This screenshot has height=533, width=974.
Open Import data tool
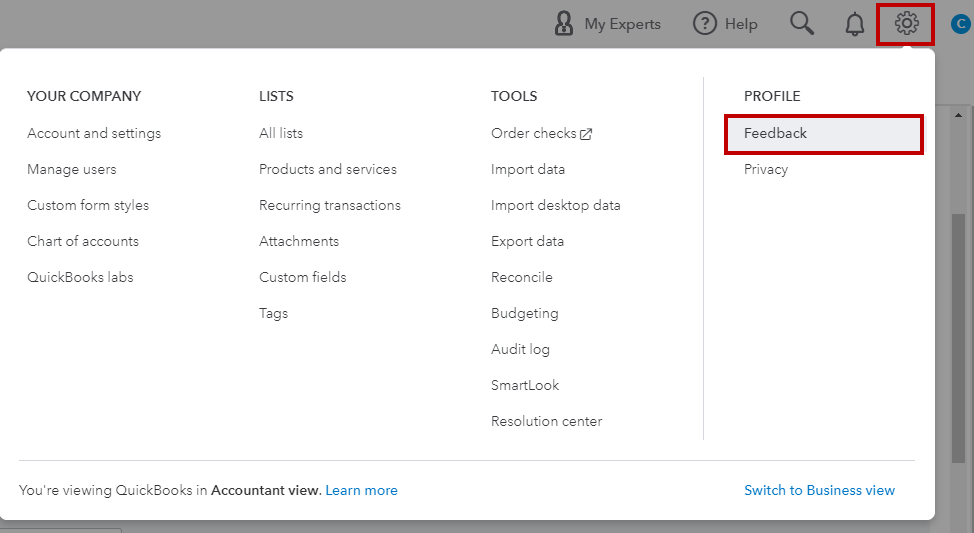tap(528, 169)
